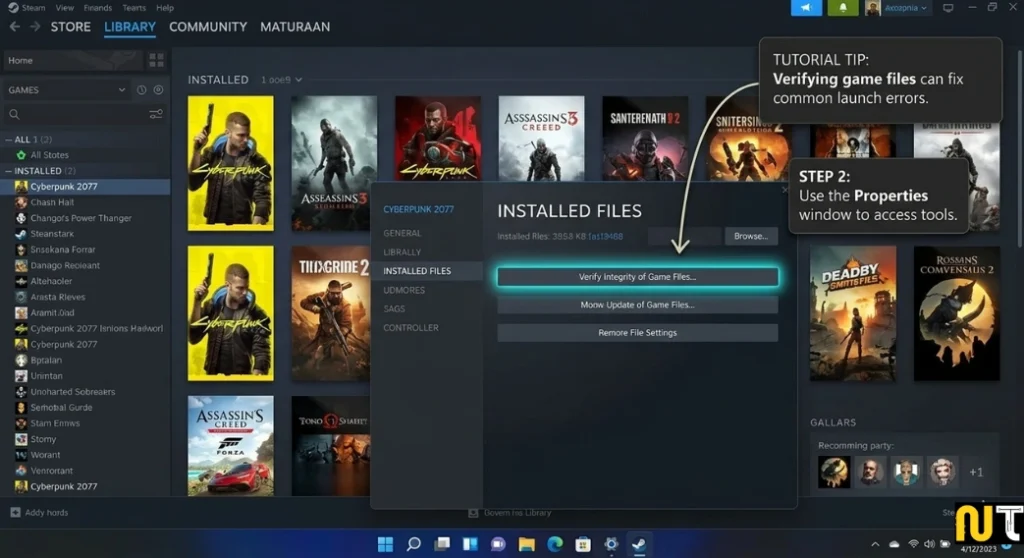Click Addy hords plus icon
The width and height of the screenshot is (1024, 558).
pos(15,513)
